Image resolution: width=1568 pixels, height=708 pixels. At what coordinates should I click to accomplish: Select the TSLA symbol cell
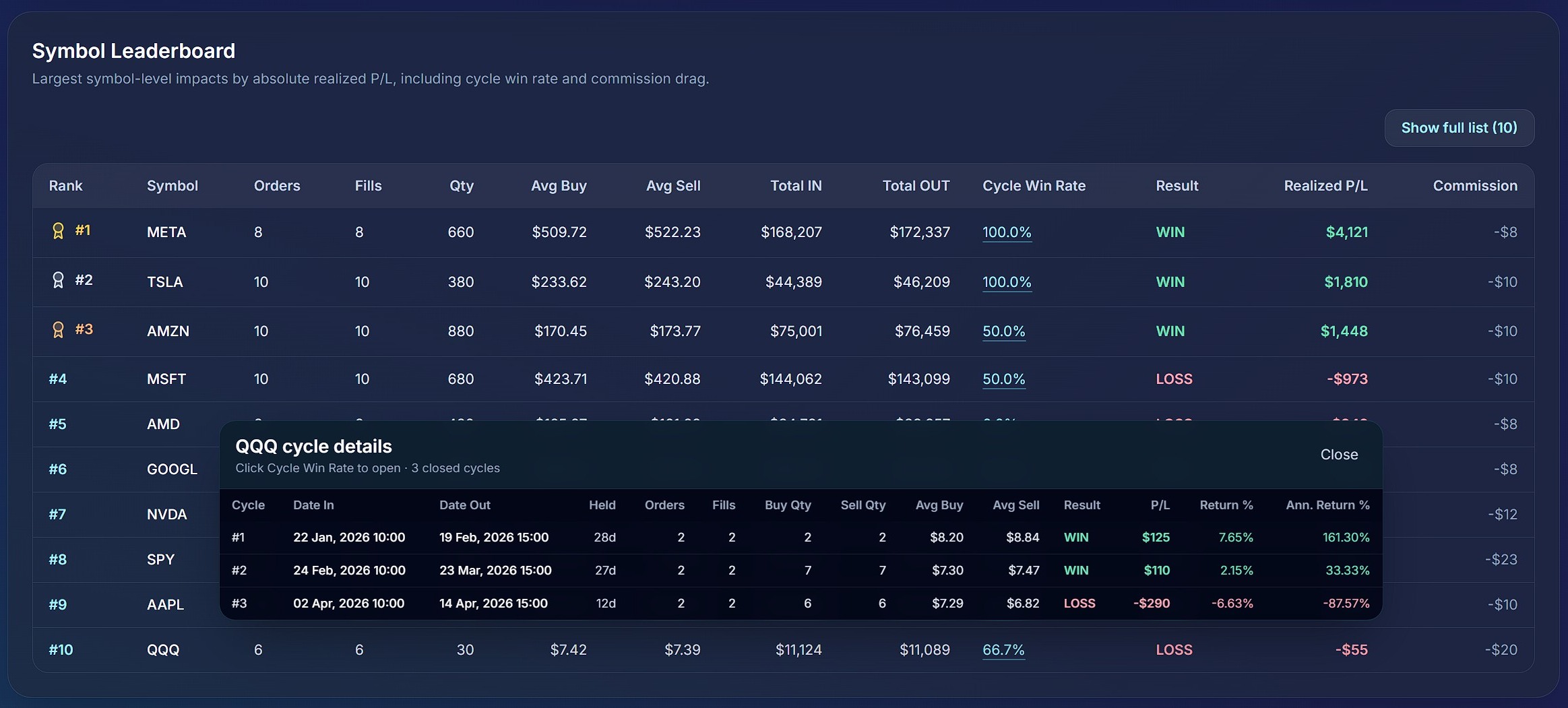[165, 282]
